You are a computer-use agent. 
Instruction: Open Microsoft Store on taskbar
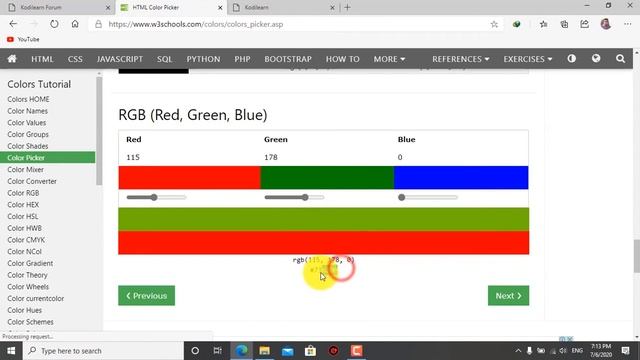310,351
